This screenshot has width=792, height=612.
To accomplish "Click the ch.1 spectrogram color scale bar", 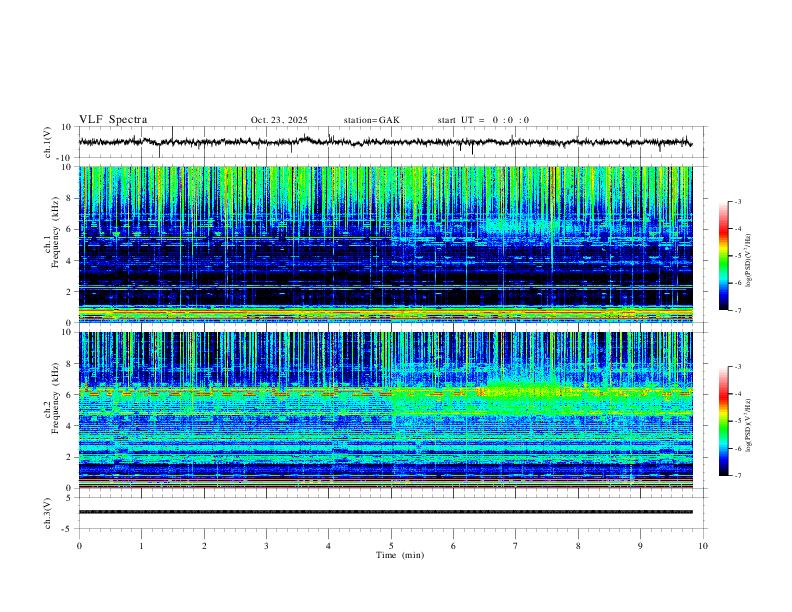I will (723, 256).
